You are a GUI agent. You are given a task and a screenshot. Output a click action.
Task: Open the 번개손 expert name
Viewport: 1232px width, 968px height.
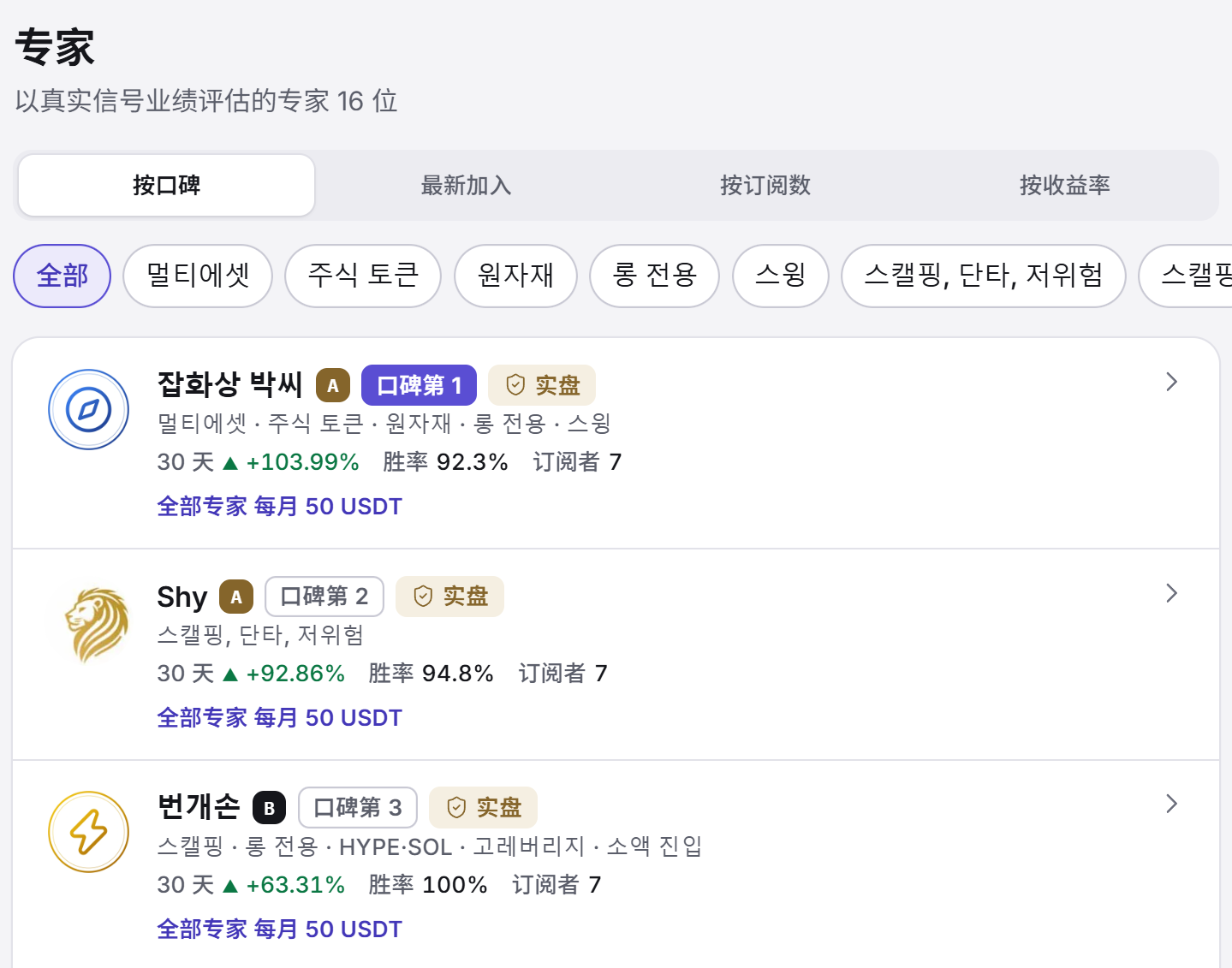(x=199, y=807)
